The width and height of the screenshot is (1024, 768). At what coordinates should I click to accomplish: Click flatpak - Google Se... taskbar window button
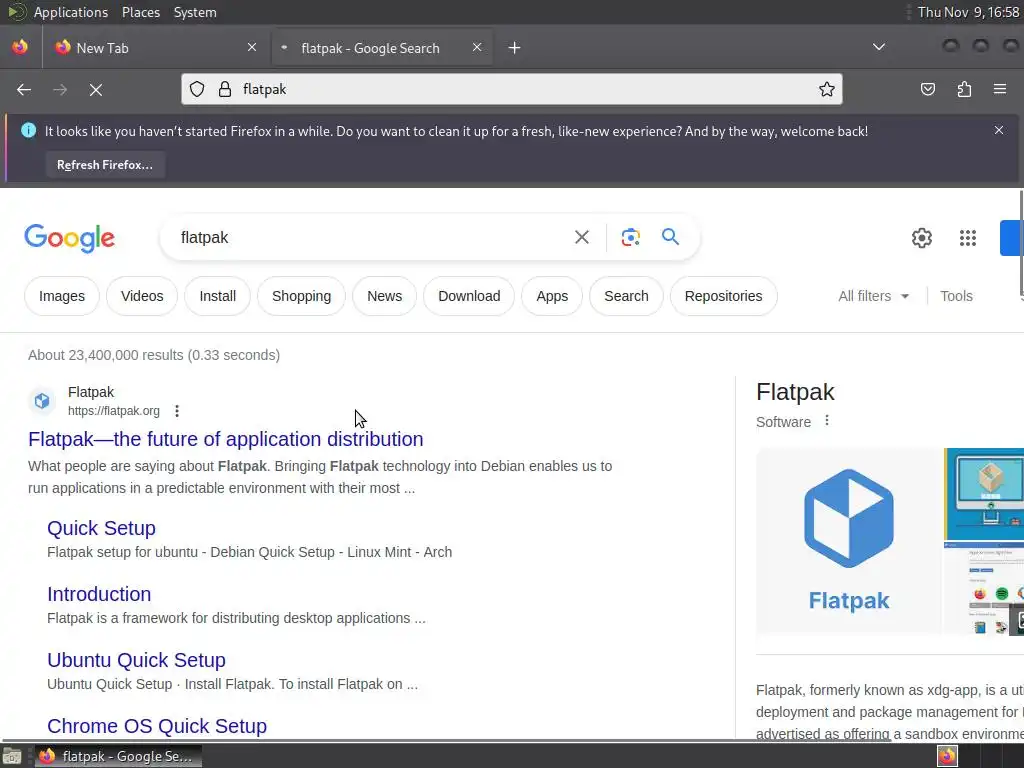pos(118,756)
